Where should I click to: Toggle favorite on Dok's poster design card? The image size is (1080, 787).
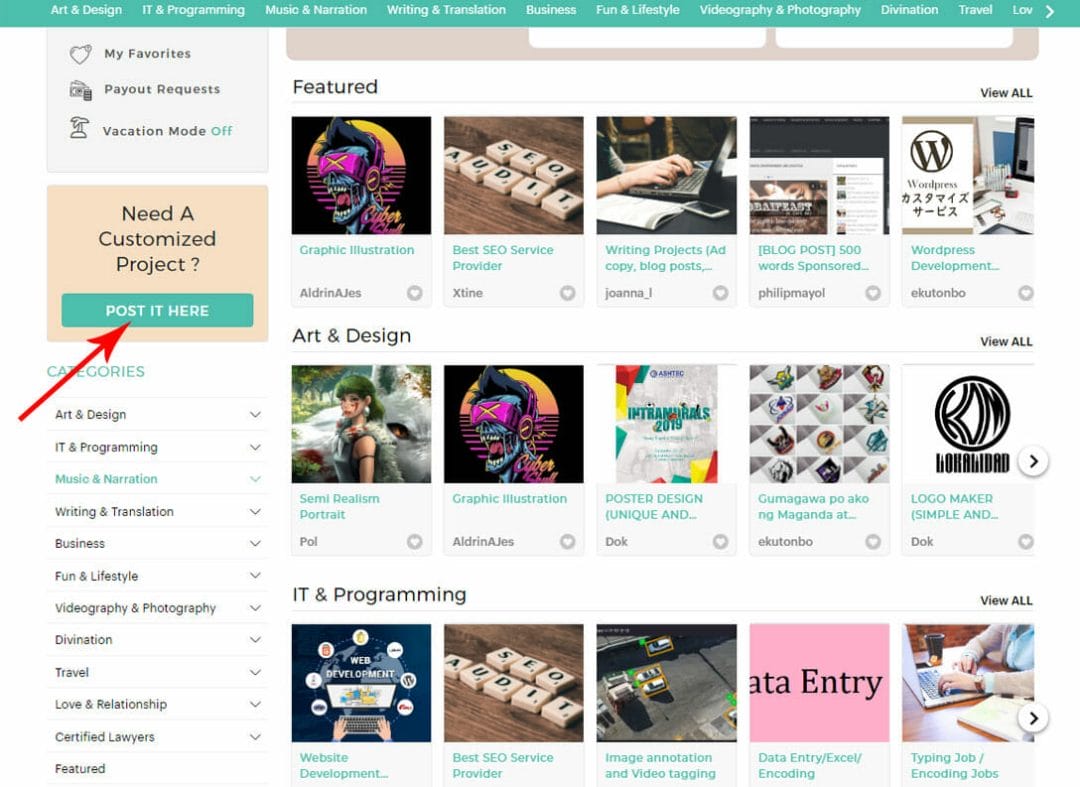click(720, 541)
